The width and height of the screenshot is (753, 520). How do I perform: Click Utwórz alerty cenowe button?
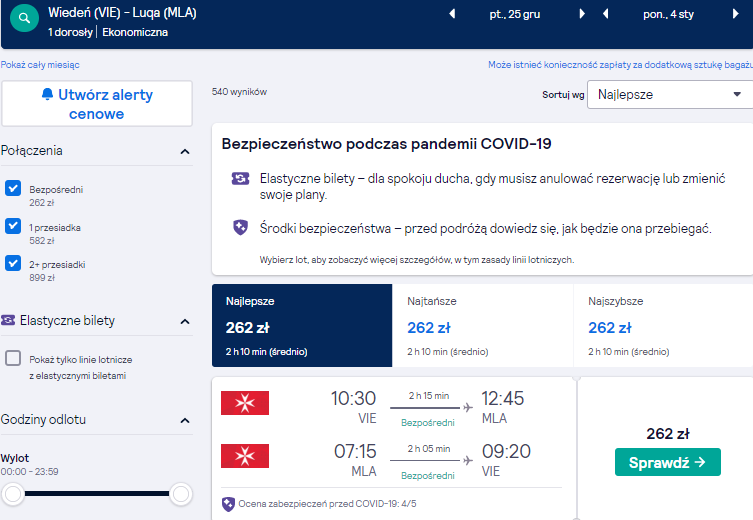coord(97,104)
